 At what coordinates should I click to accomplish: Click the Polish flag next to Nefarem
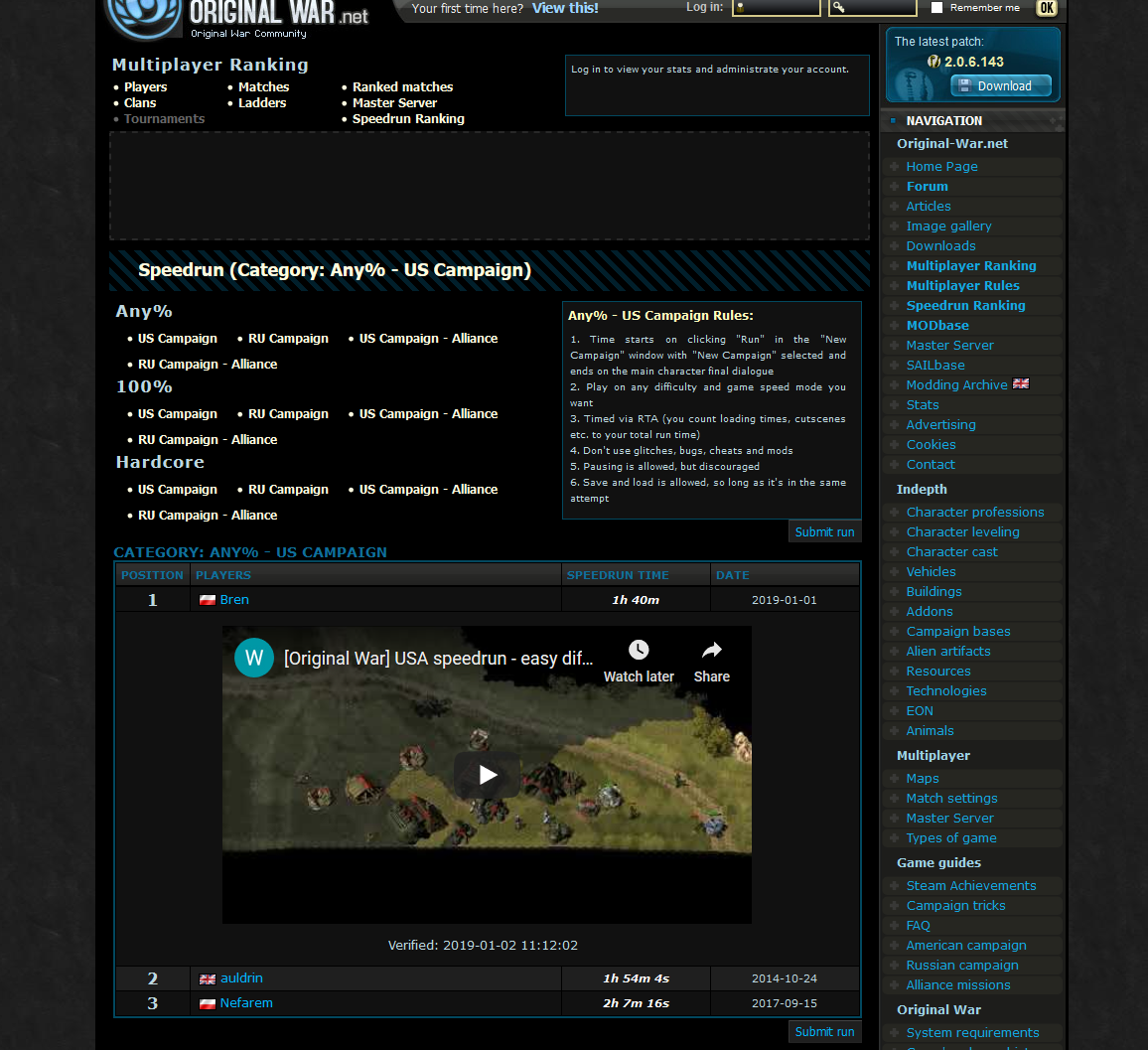[x=208, y=1004]
